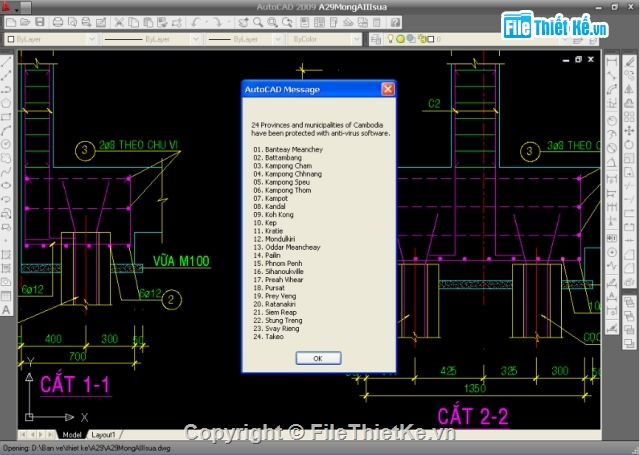Select the Table draw tool
Viewport: 640px width, 455px height.
[x=6, y=296]
